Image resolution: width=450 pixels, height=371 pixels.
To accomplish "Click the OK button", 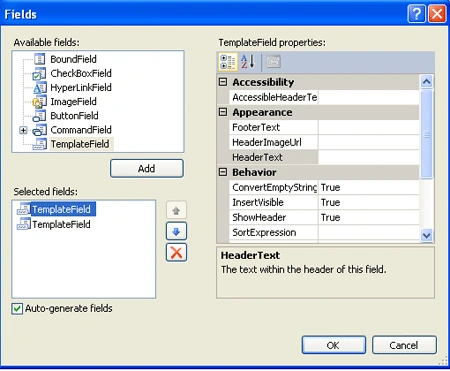I will point(334,345).
